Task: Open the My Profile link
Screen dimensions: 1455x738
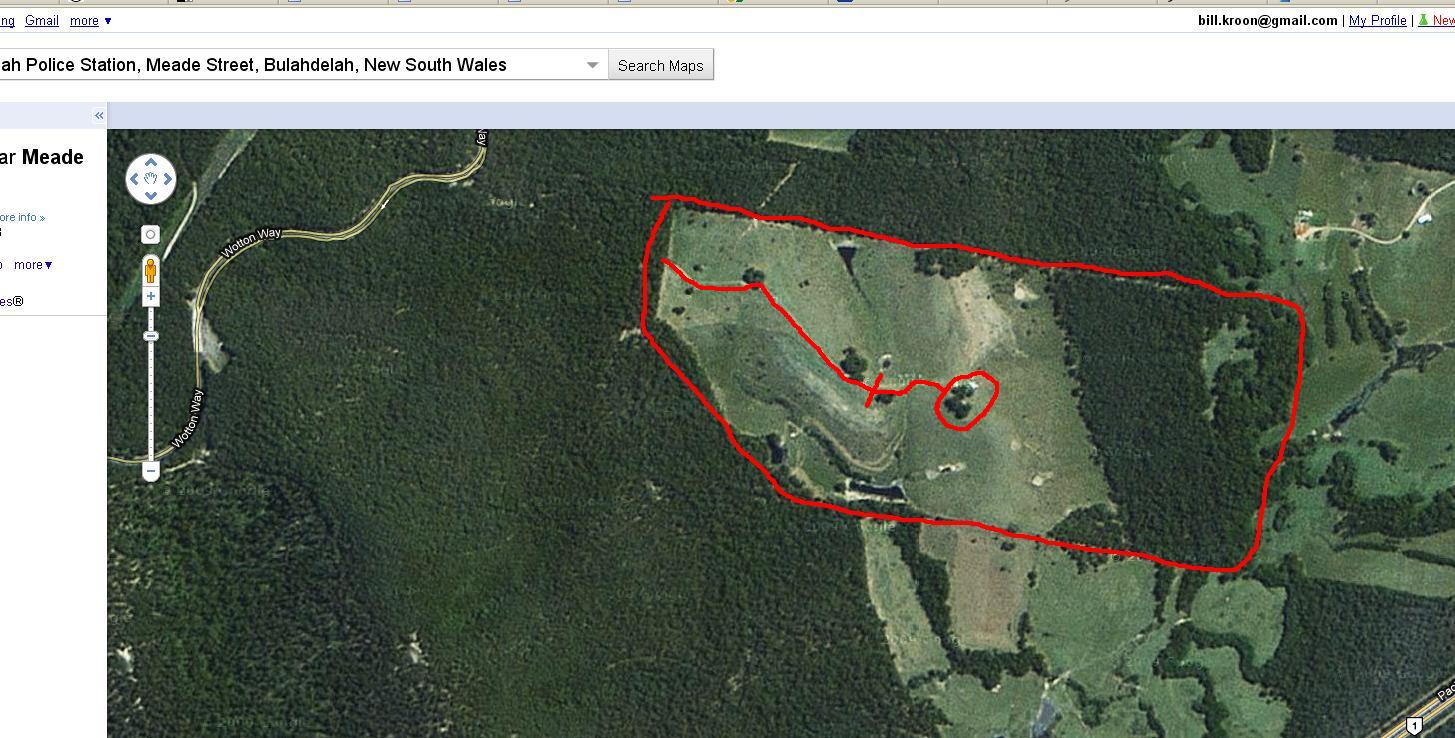Action: 1377,20
